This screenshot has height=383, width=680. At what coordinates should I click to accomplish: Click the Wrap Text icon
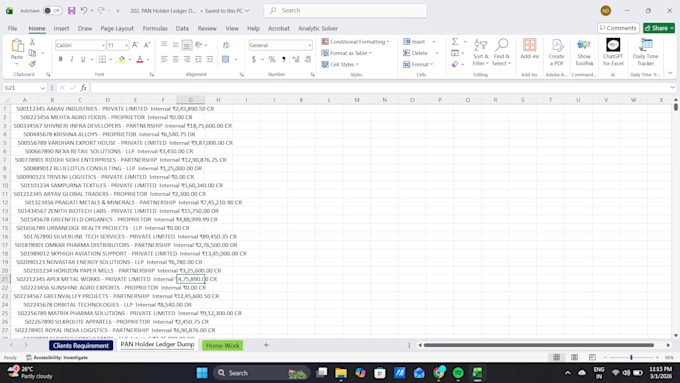[x=226, y=45]
